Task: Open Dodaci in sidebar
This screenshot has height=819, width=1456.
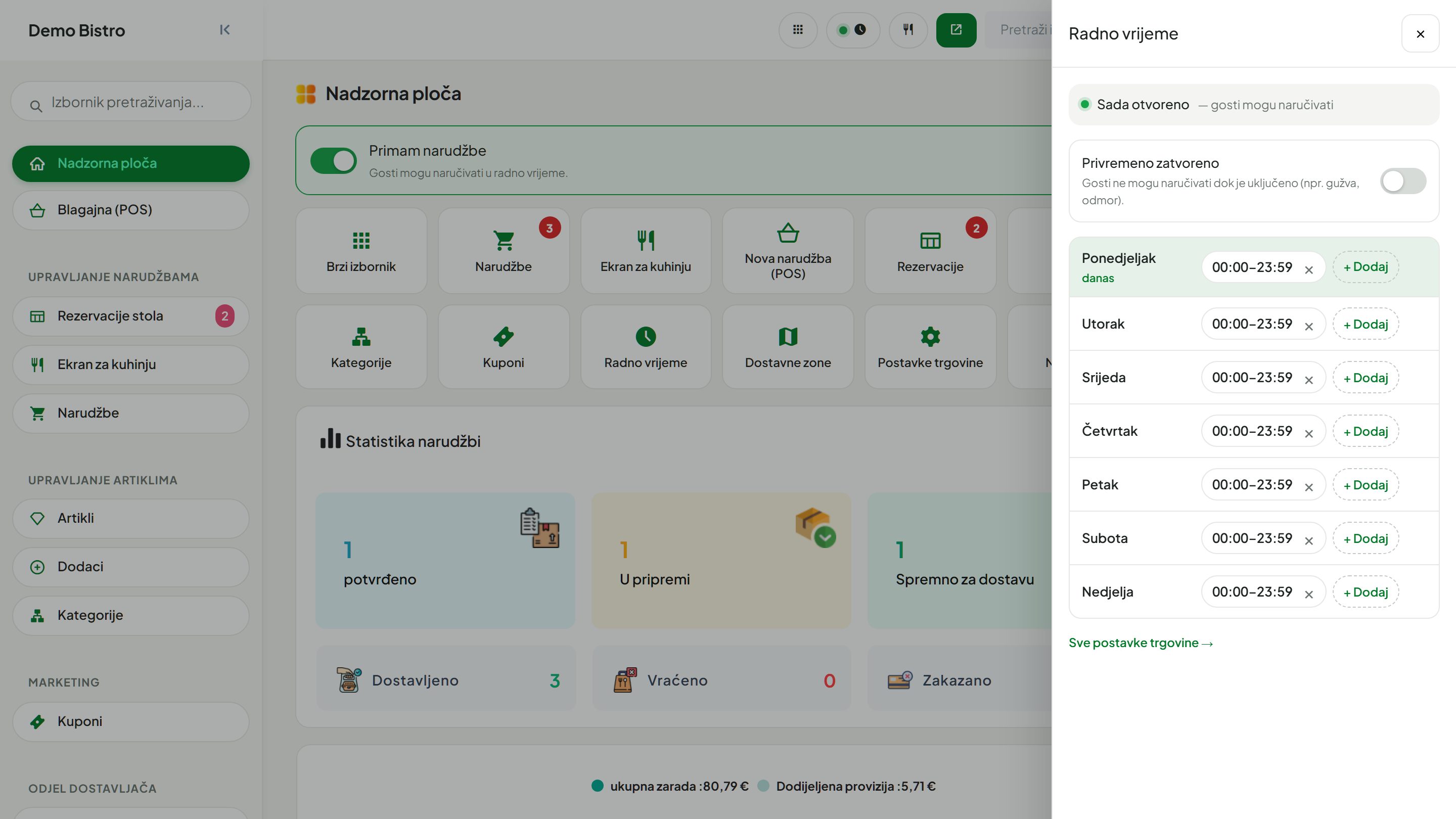Action: pyautogui.click(x=130, y=567)
